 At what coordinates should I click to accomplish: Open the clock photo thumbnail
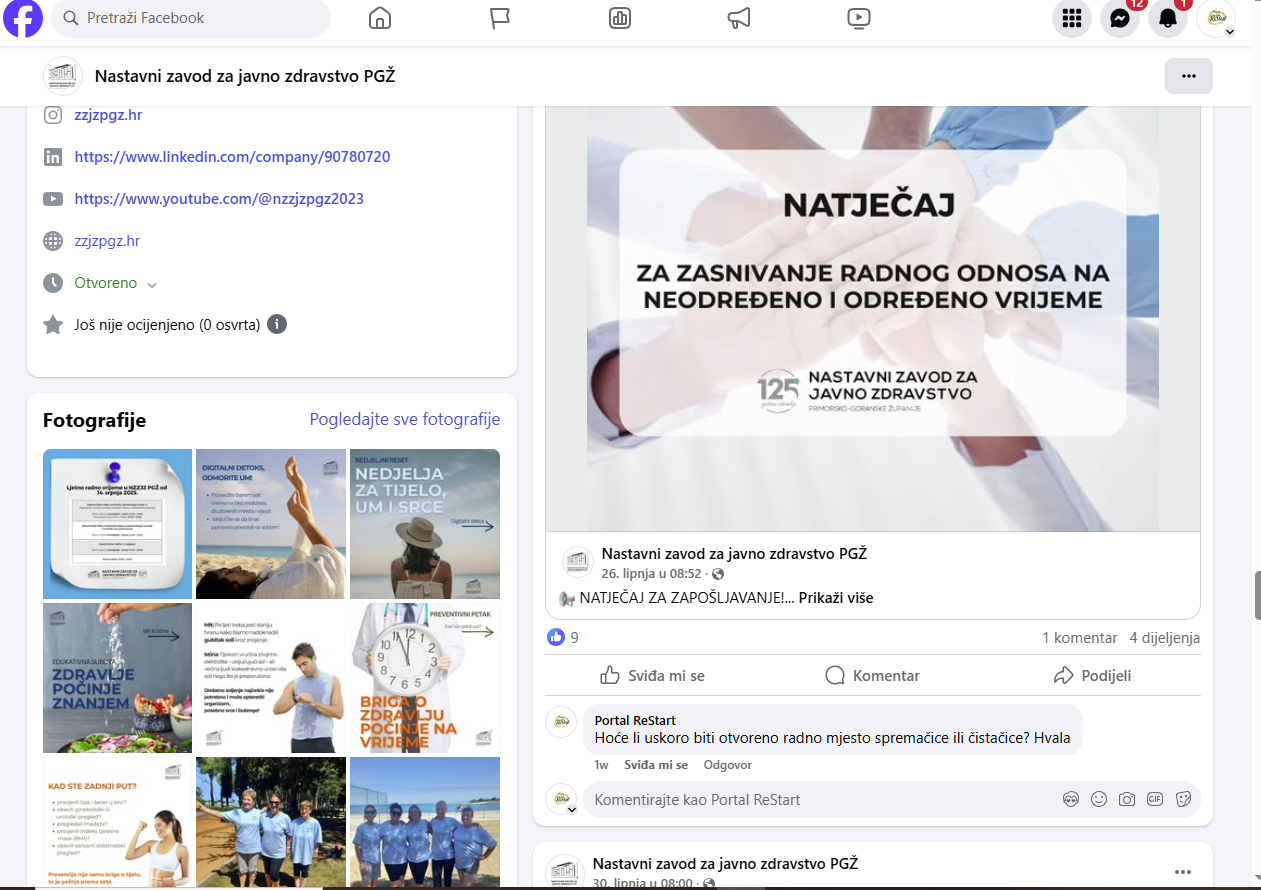[424, 677]
